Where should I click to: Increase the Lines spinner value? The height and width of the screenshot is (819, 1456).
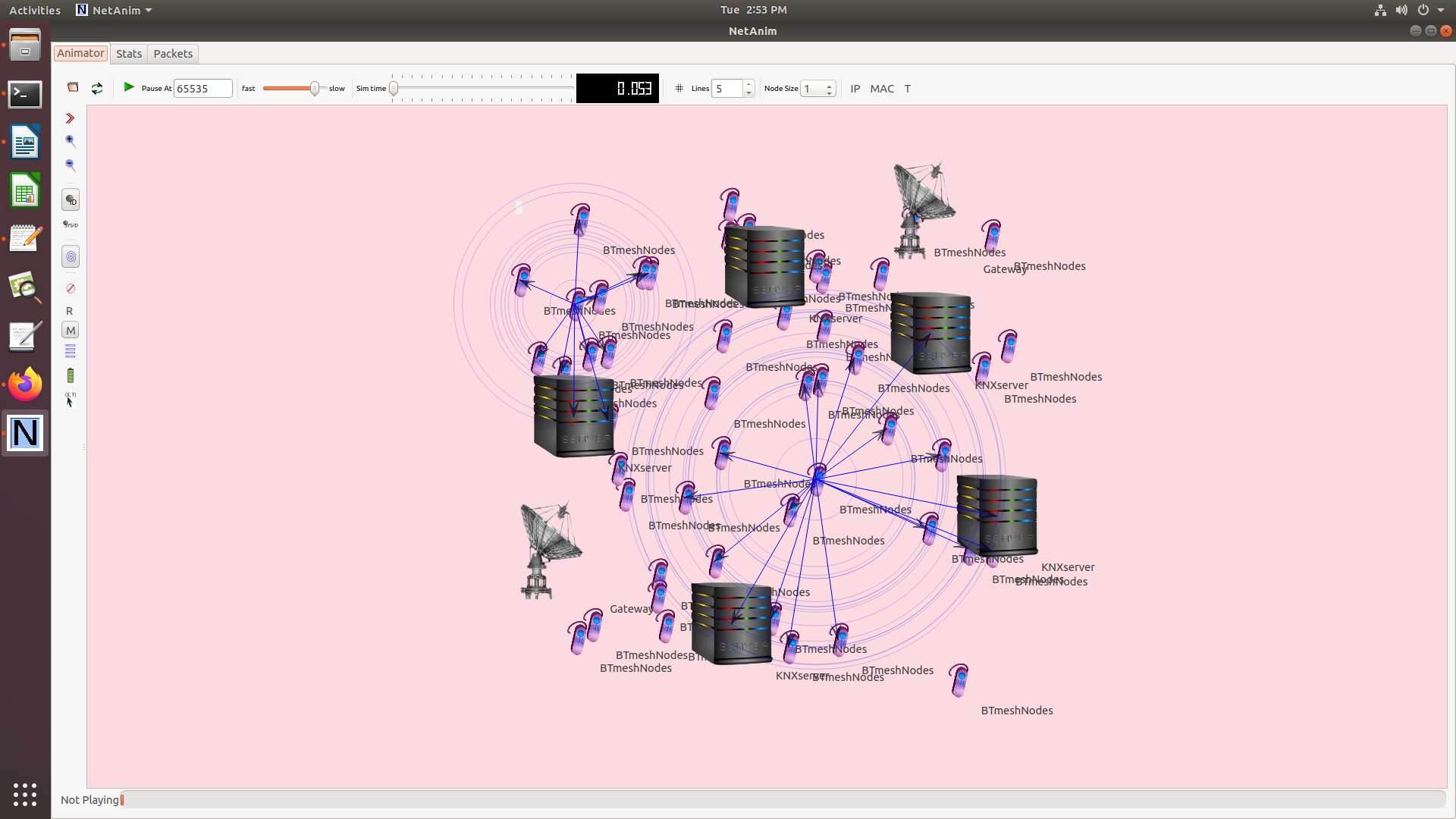[x=748, y=84]
